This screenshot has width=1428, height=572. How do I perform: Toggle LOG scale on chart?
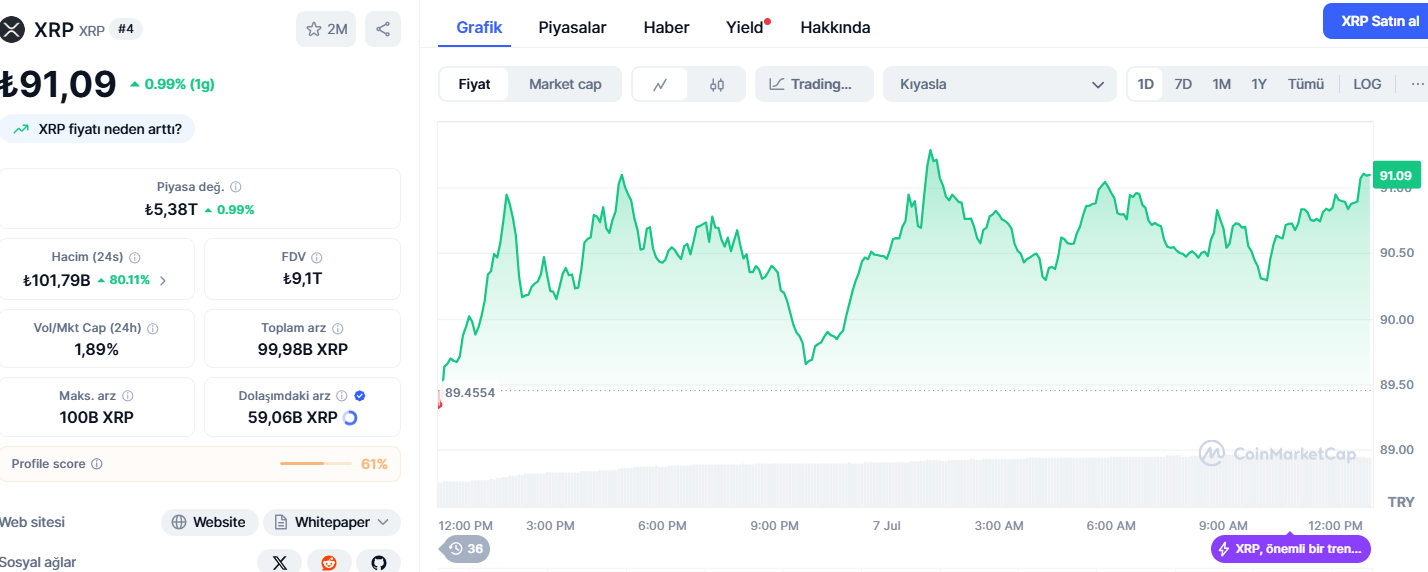click(x=1367, y=84)
